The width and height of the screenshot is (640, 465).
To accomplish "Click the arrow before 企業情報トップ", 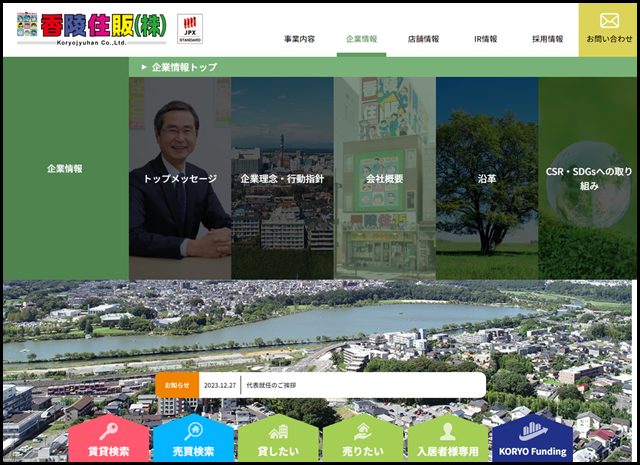I will (x=144, y=67).
